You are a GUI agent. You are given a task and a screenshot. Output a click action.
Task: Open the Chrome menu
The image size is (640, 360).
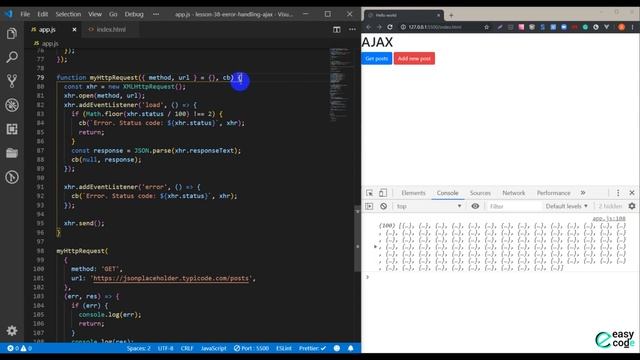tap(633, 27)
